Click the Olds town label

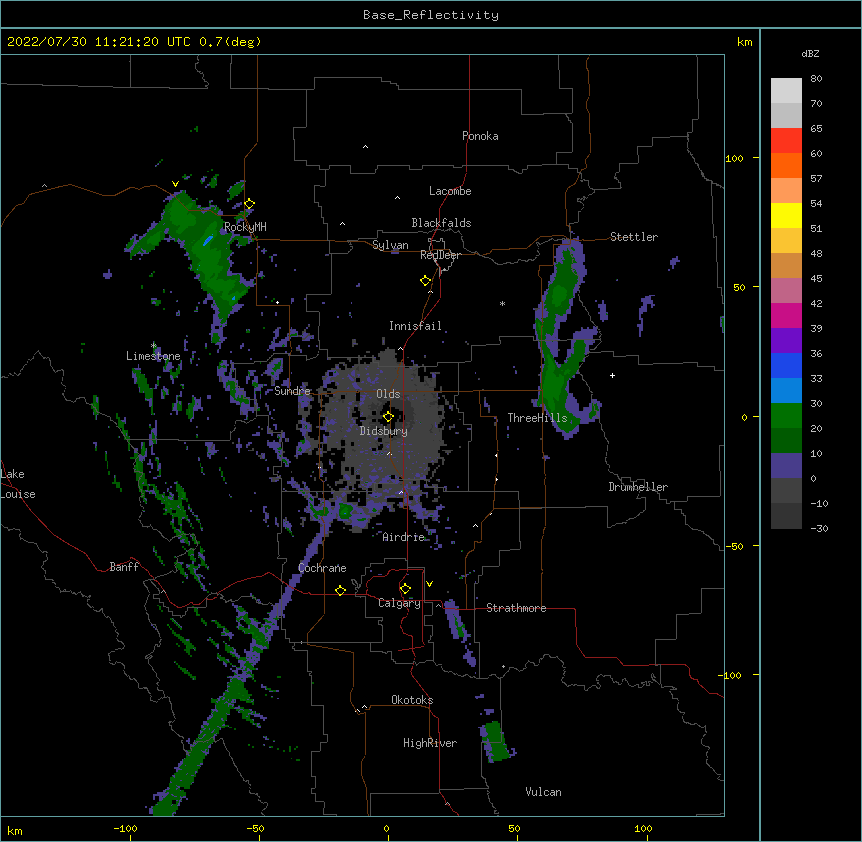[x=388, y=394]
